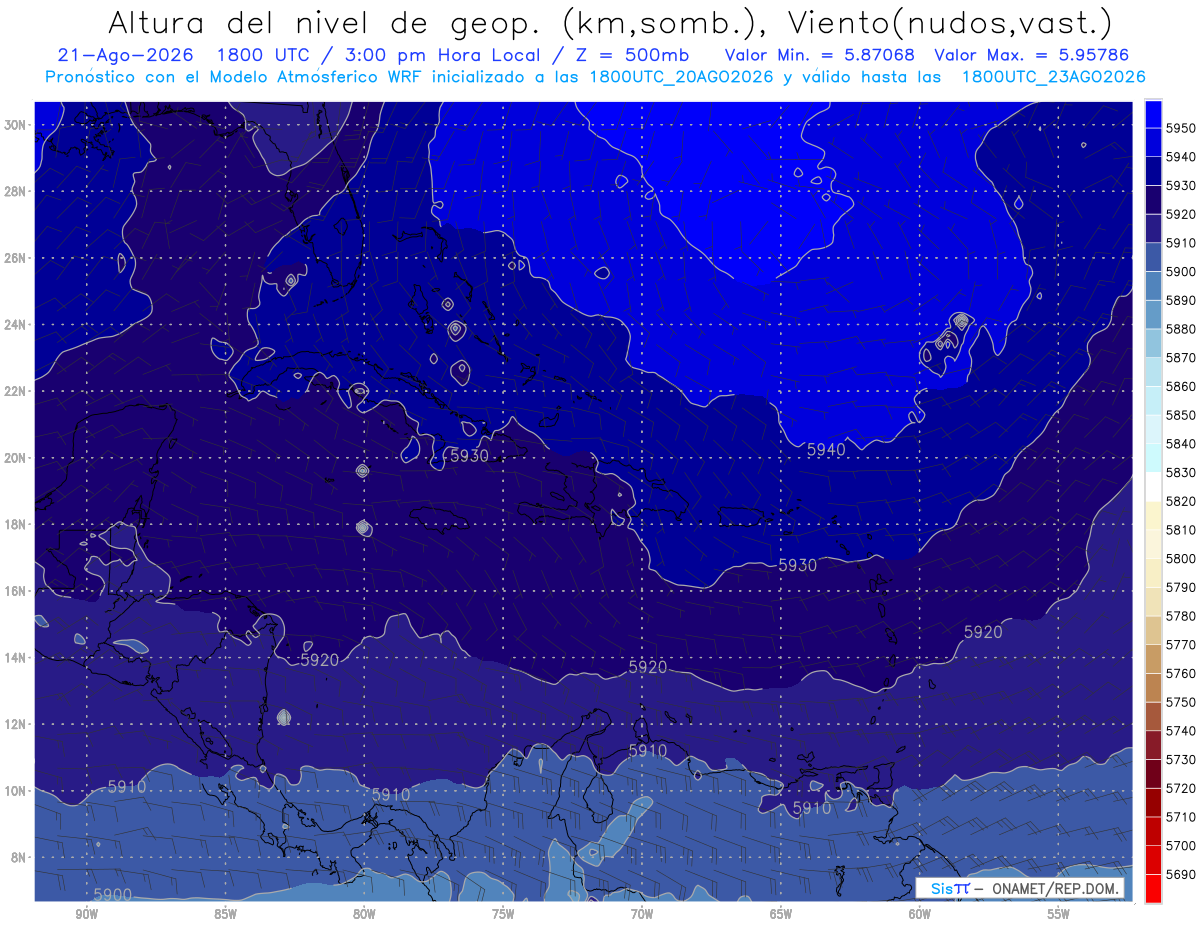Click the 30N latitude axis label

[x=16, y=125]
